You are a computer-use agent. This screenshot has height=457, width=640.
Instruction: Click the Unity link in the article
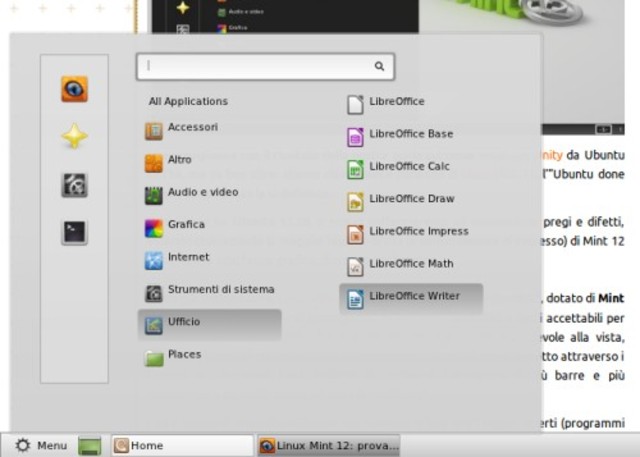(551, 155)
